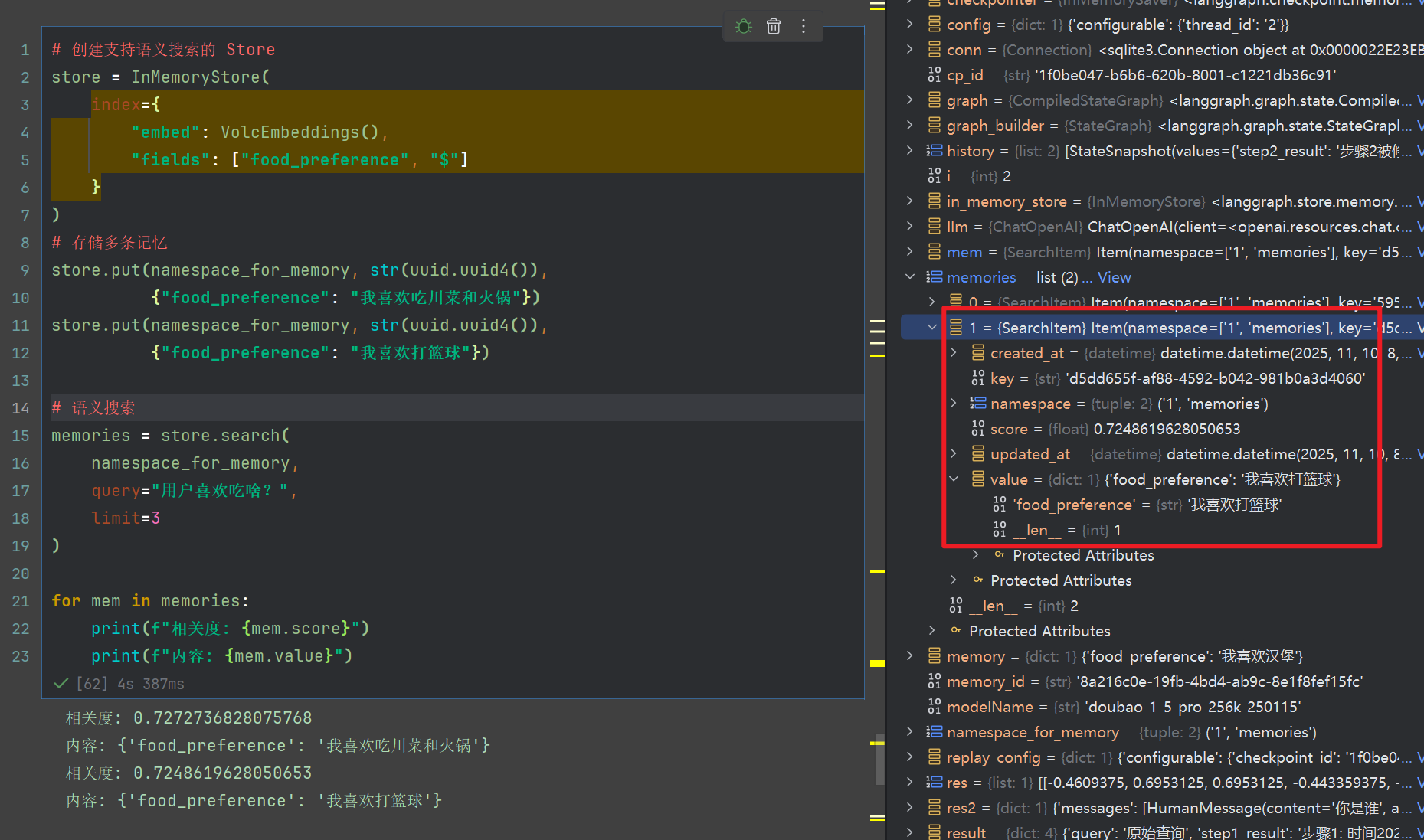
Task: Click the code line store.search(
Action: pos(171,436)
